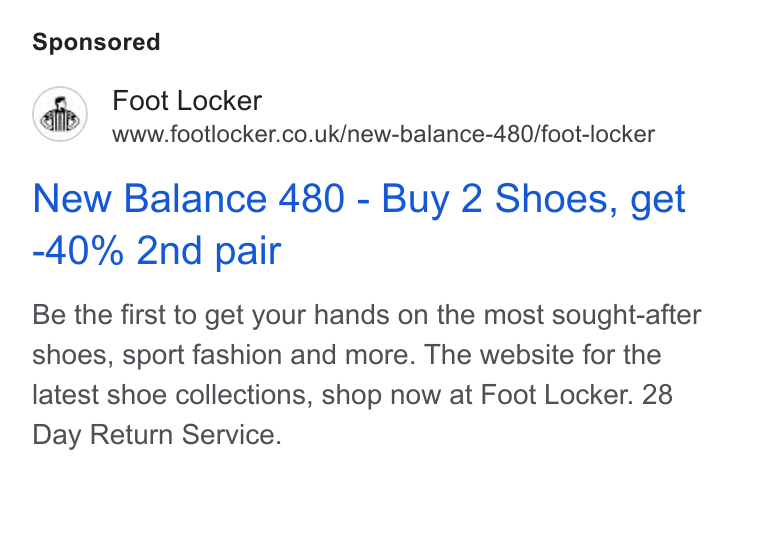Click "New Balance 480" in the blue title
Image resolution: width=760 pixels, height=542 pixels.
(x=189, y=199)
